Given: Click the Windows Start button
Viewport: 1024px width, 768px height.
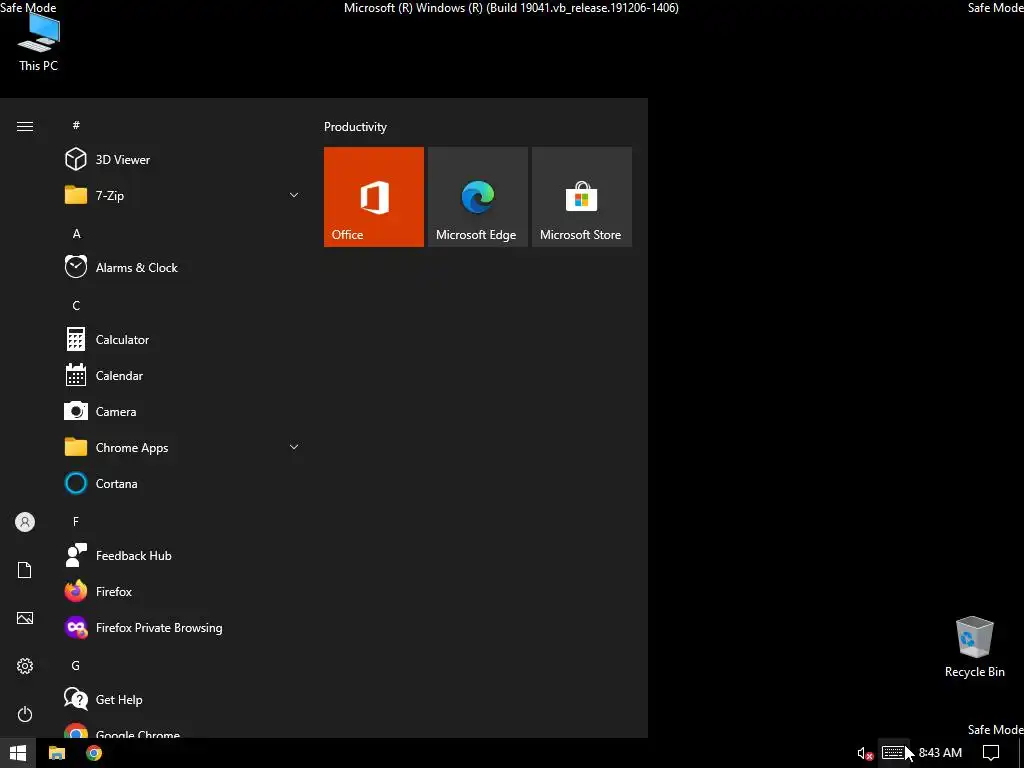Looking at the screenshot, I should tap(18, 753).
